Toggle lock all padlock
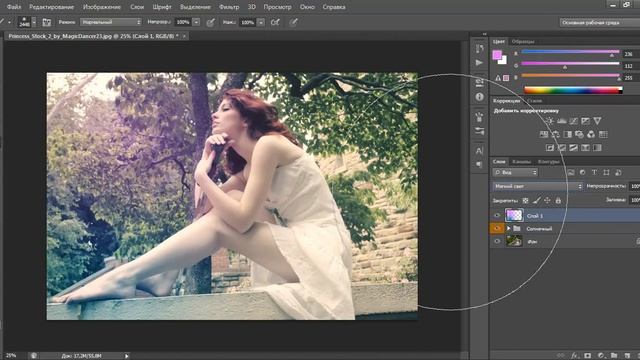 [558, 200]
